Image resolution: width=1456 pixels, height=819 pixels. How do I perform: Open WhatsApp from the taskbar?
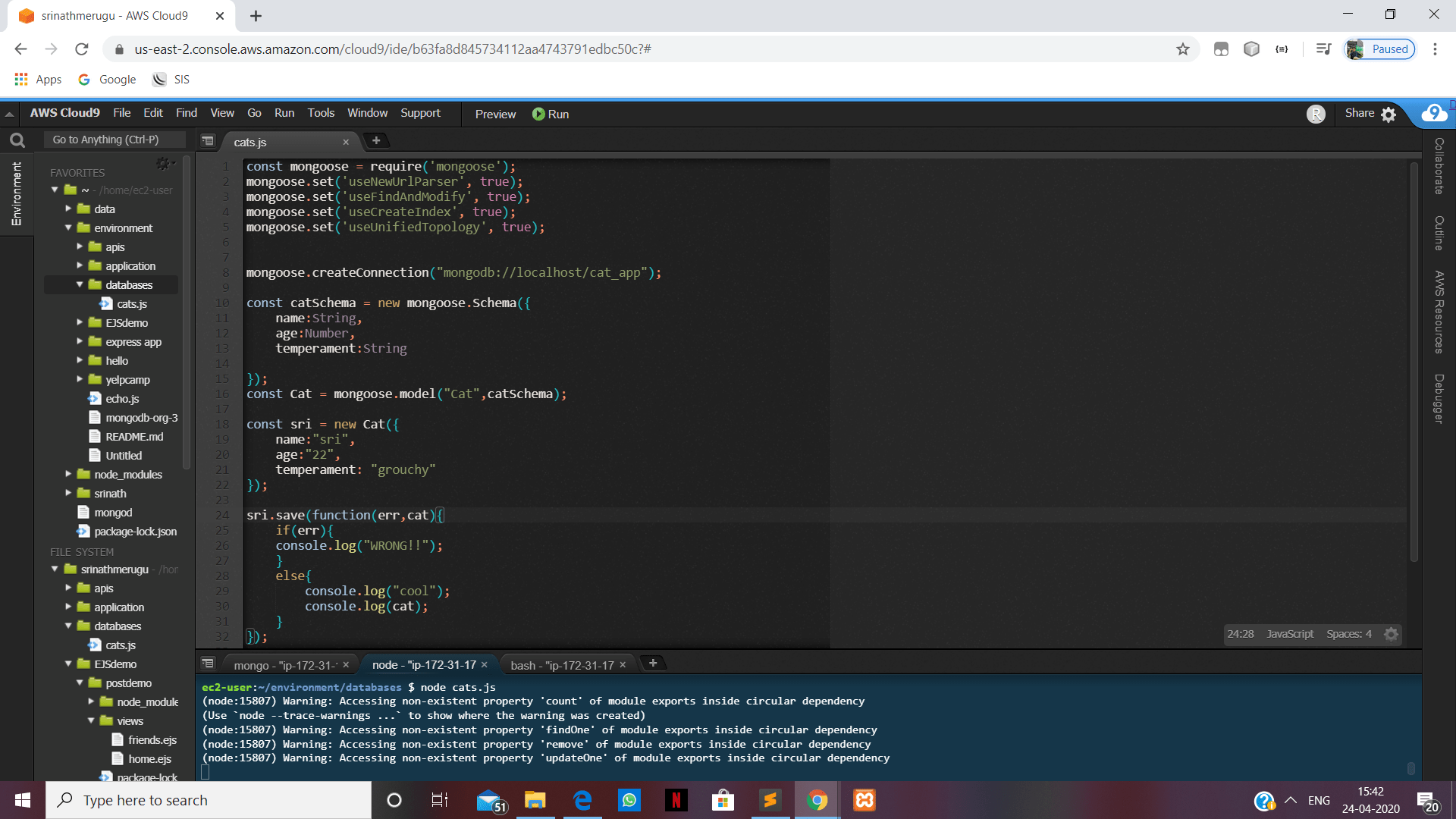coord(629,800)
